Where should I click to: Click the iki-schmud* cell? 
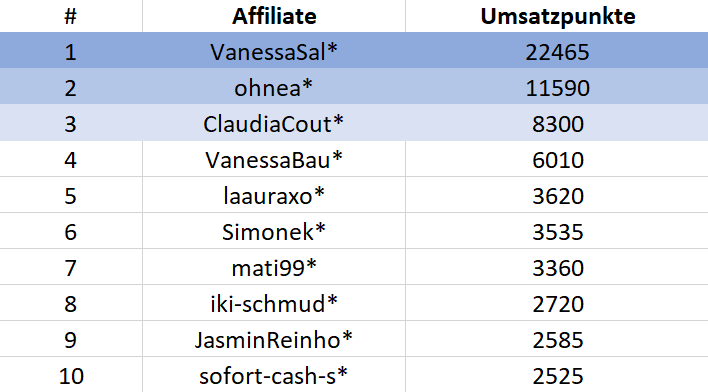pyautogui.click(x=274, y=304)
